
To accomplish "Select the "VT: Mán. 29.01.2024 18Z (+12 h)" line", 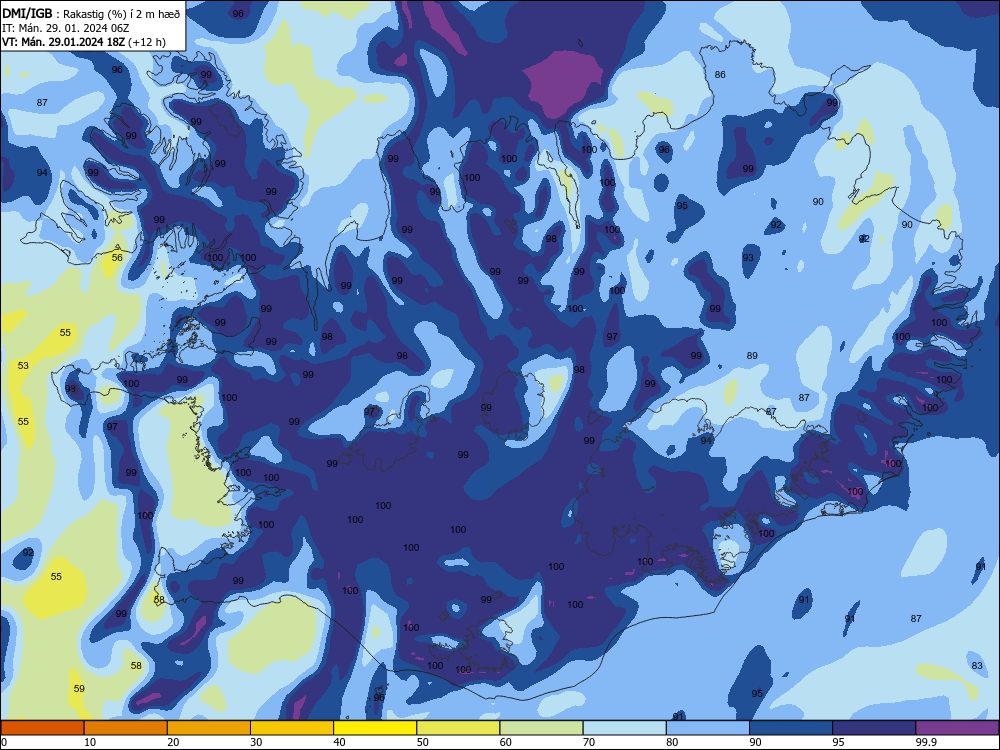I will click(x=84, y=42).
